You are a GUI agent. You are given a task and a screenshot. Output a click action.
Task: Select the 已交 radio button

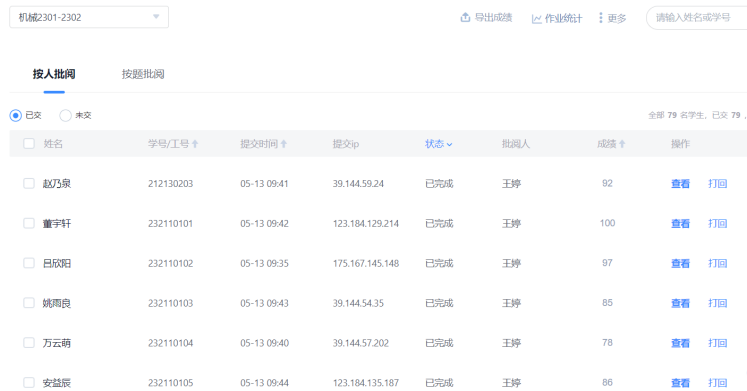coord(16,115)
